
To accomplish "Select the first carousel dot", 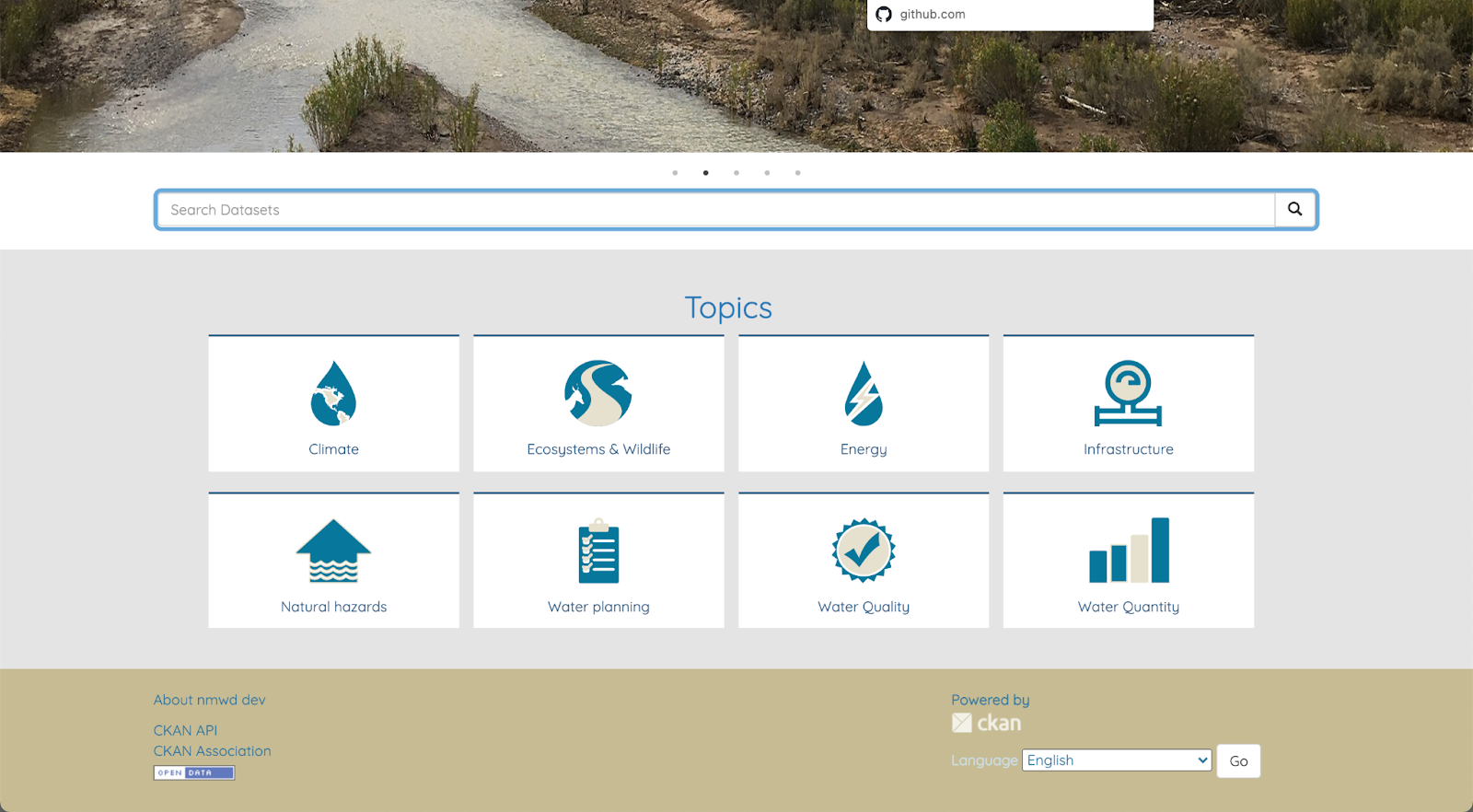I will click(675, 173).
